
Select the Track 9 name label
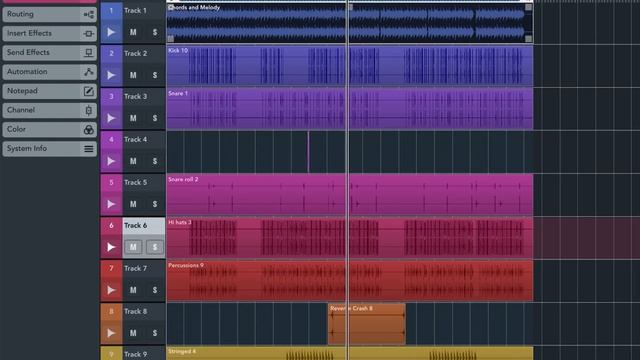click(135, 354)
